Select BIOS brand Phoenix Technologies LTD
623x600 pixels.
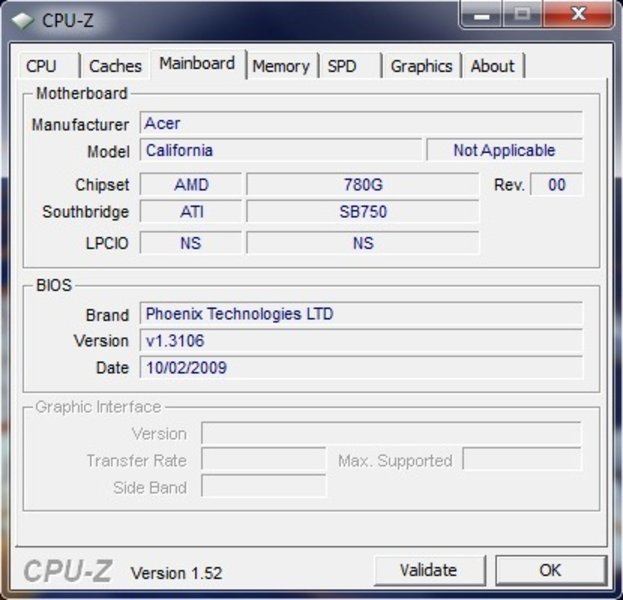(361, 314)
